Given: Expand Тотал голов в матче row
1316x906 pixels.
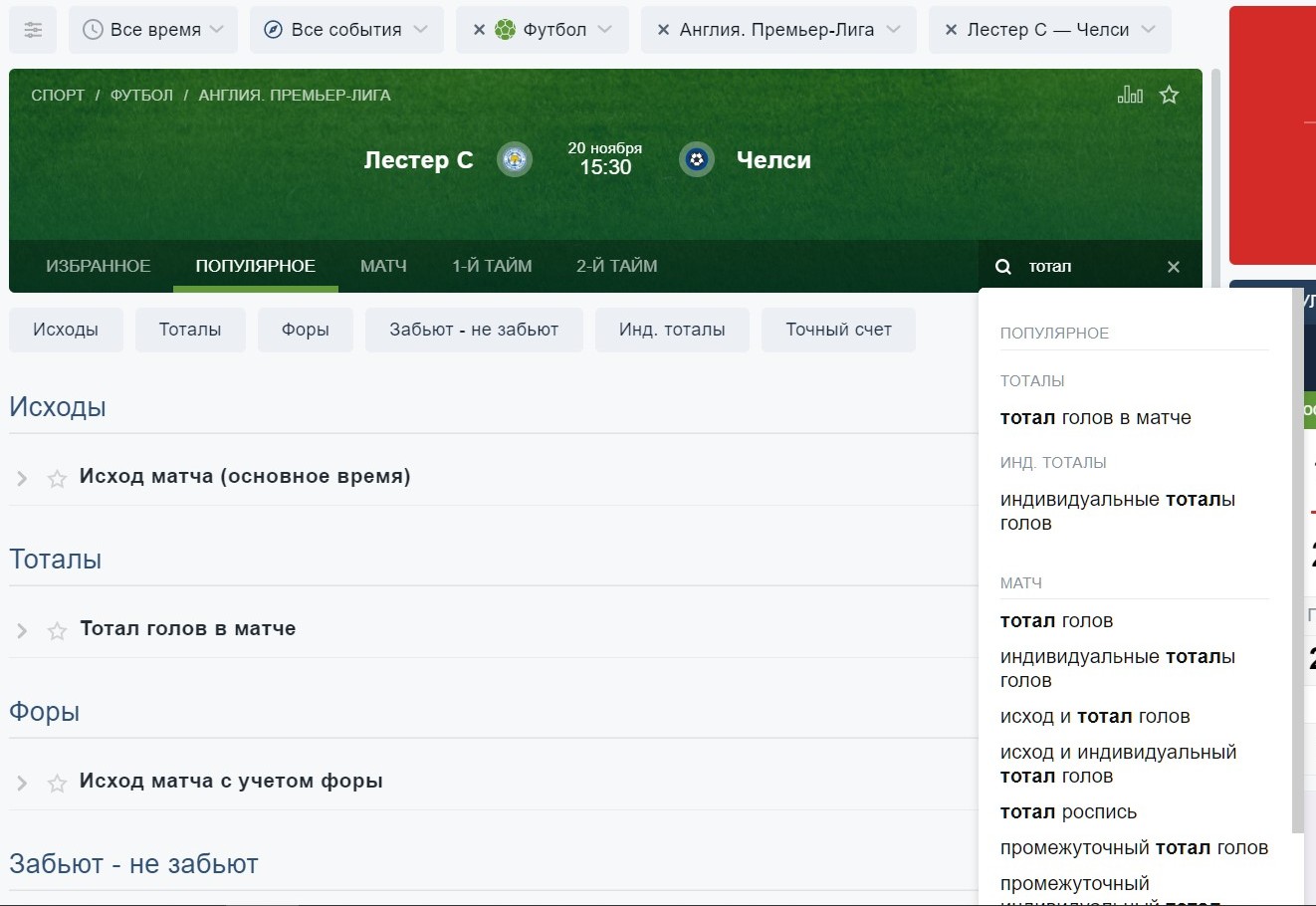Looking at the screenshot, I should [x=22, y=631].
